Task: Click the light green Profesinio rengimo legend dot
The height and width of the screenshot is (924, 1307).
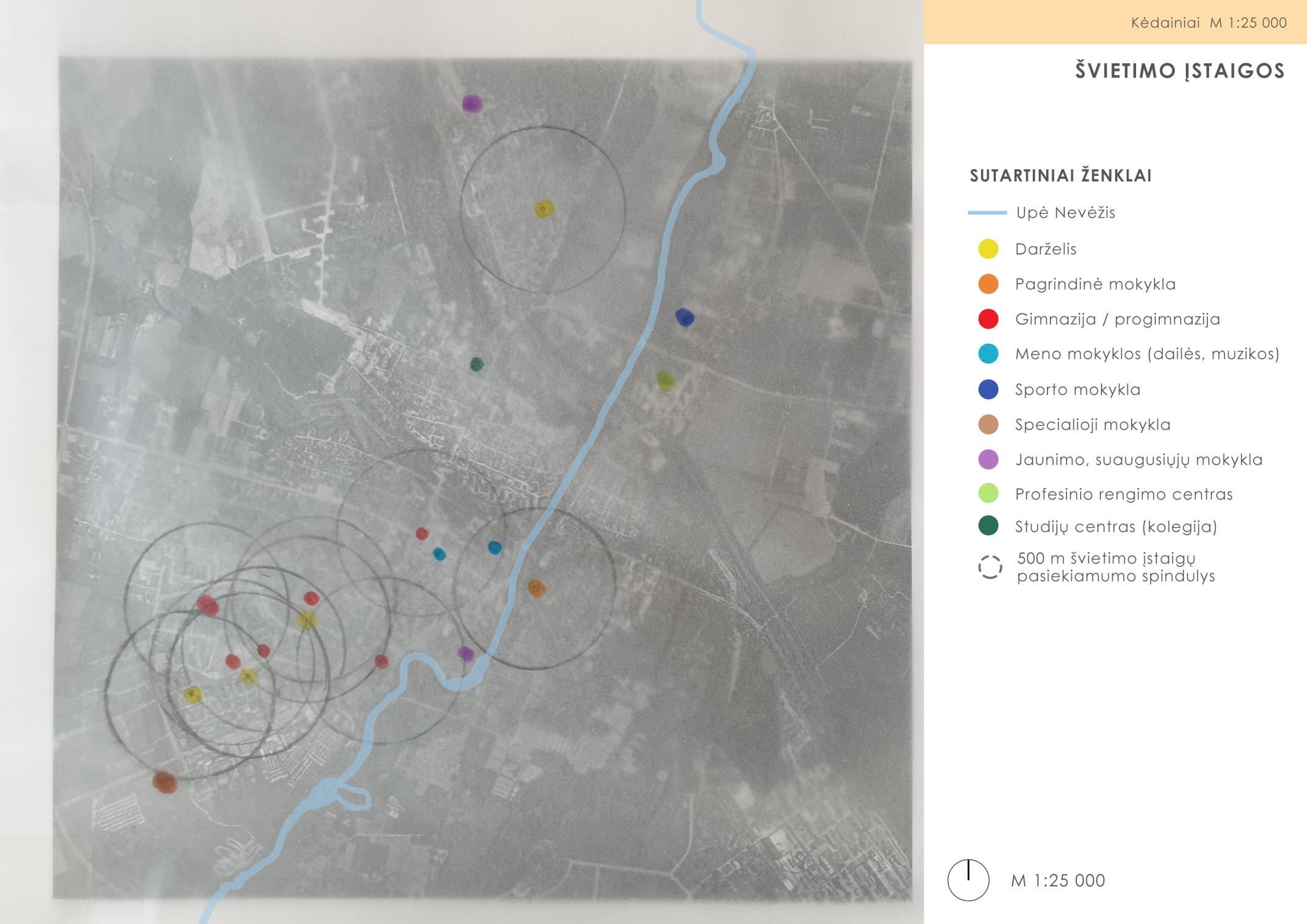Action: (988, 493)
